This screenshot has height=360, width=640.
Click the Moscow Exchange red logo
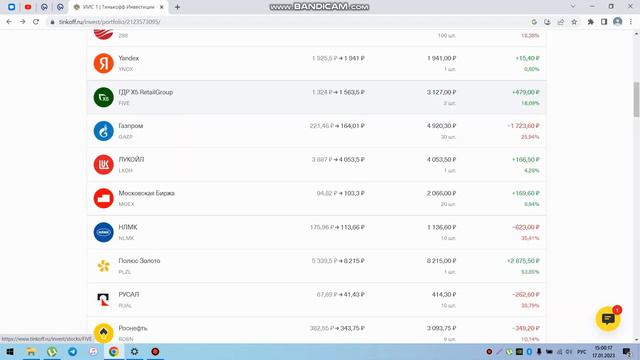click(x=103, y=198)
